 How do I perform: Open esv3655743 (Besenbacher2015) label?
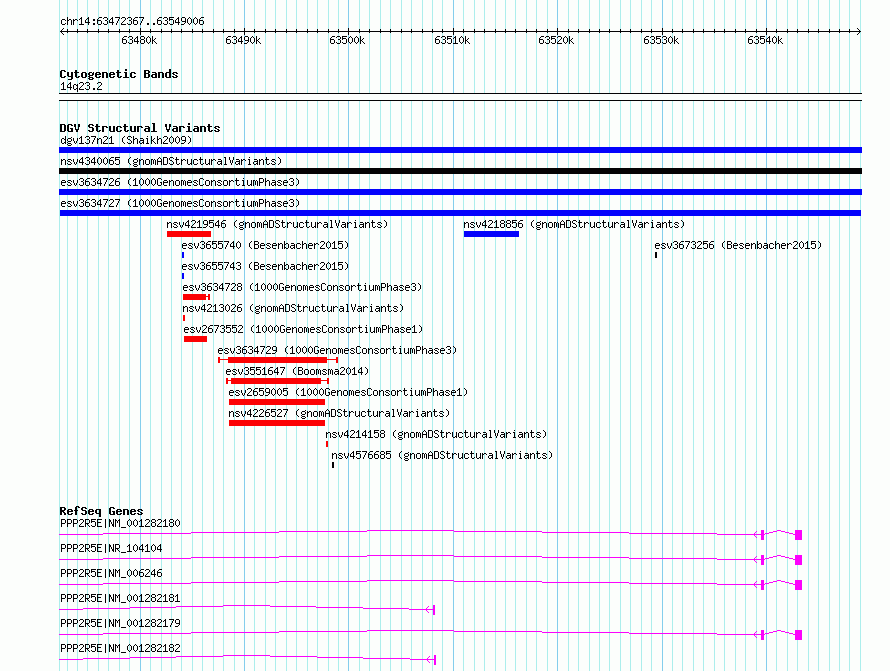(265, 266)
